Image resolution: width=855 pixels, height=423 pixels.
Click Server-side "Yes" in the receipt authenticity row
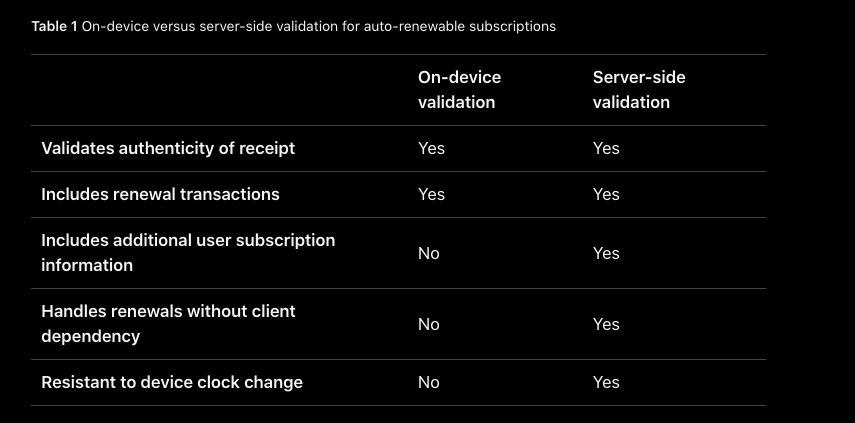606,149
